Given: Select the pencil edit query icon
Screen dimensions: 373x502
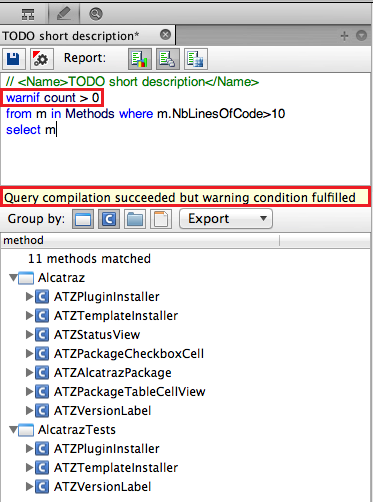Looking at the screenshot, I should pos(64,14).
